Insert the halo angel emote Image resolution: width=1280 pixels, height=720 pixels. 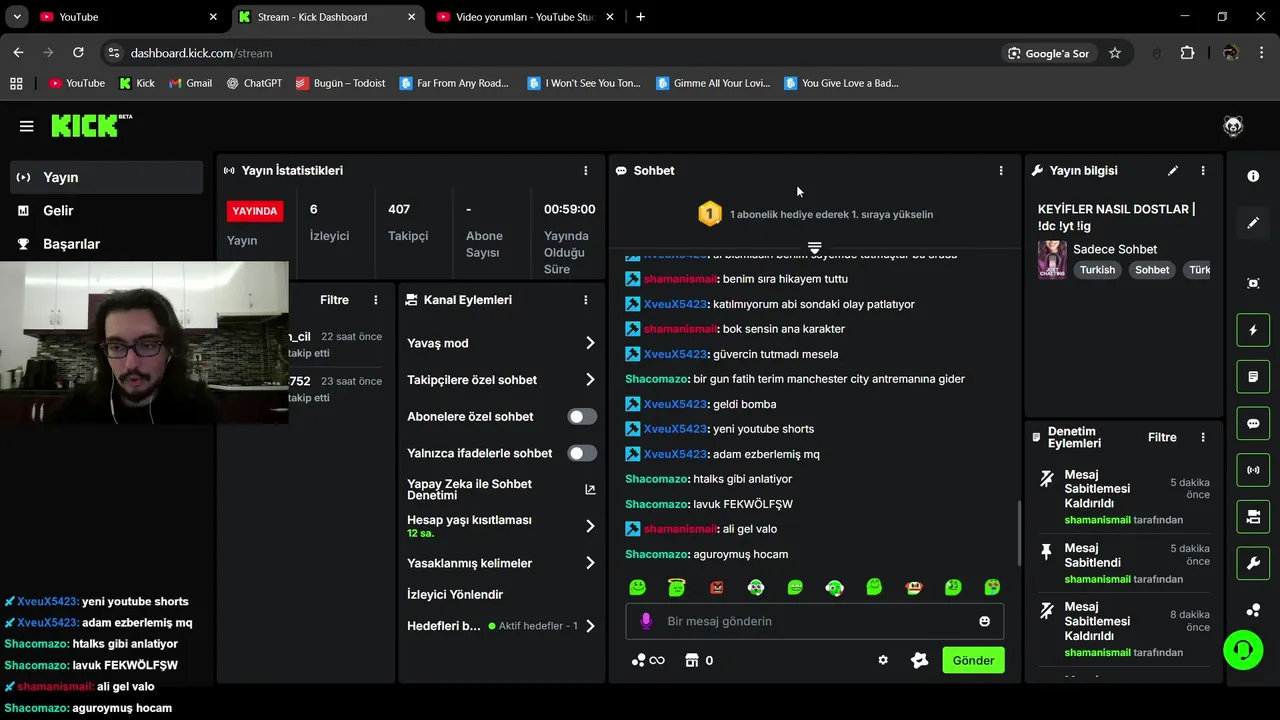[x=677, y=588]
